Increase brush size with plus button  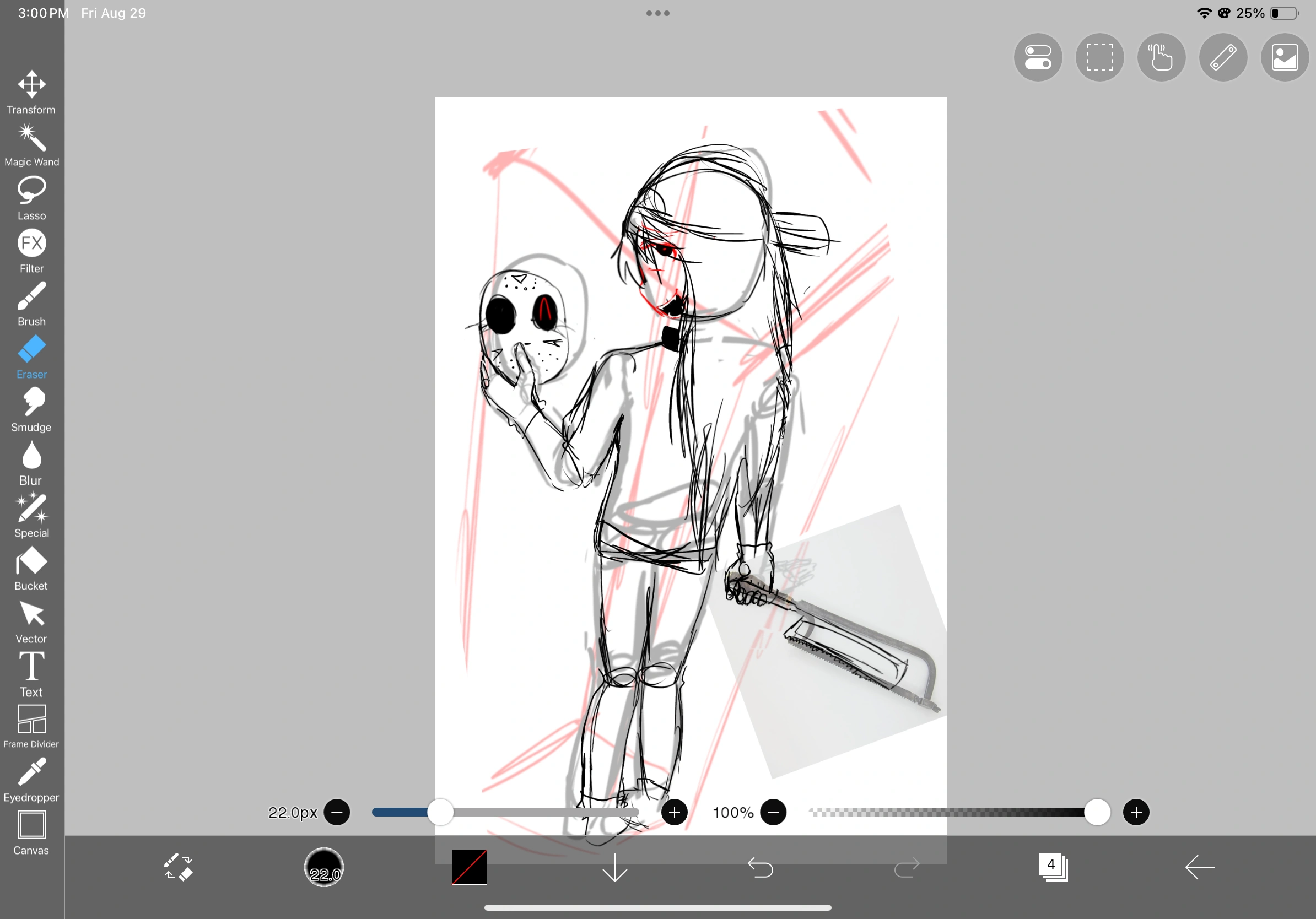coord(674,812)
